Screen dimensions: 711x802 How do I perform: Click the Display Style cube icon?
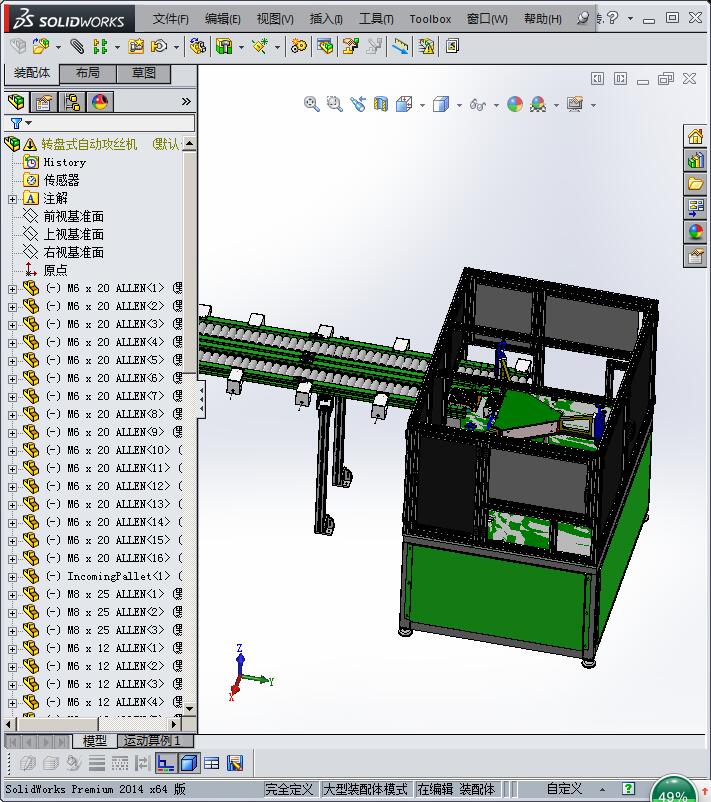coord(440,104)
